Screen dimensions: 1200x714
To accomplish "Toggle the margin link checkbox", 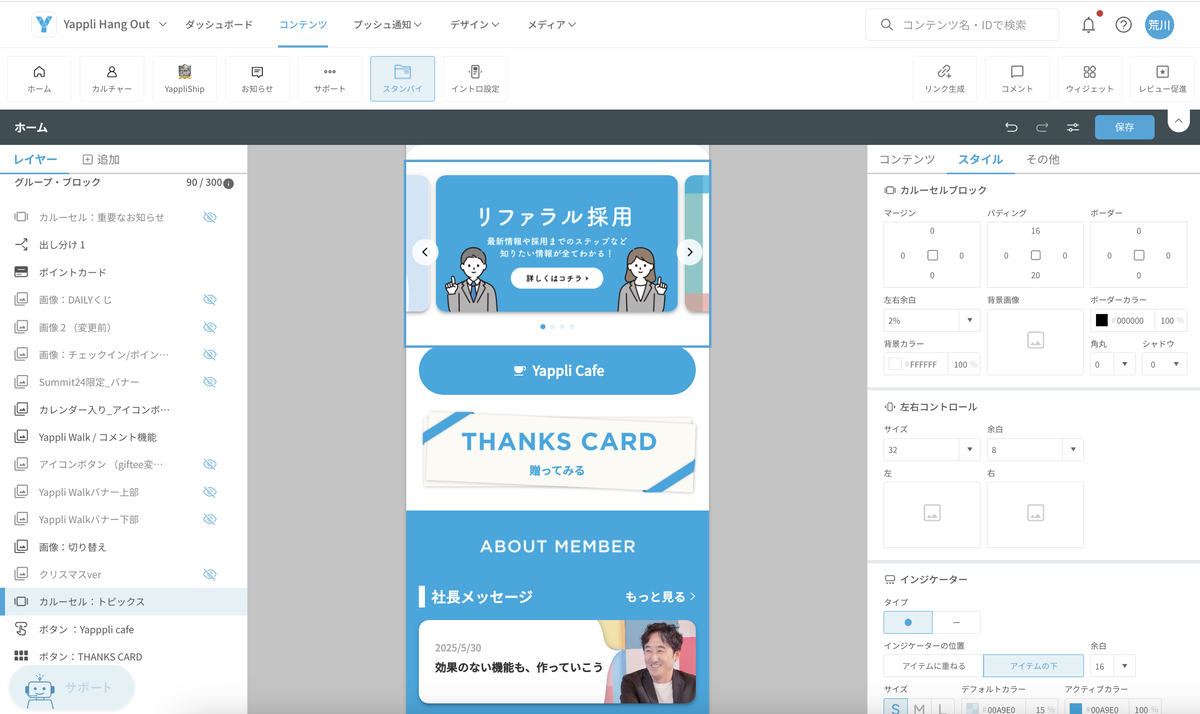I will 932,255.
